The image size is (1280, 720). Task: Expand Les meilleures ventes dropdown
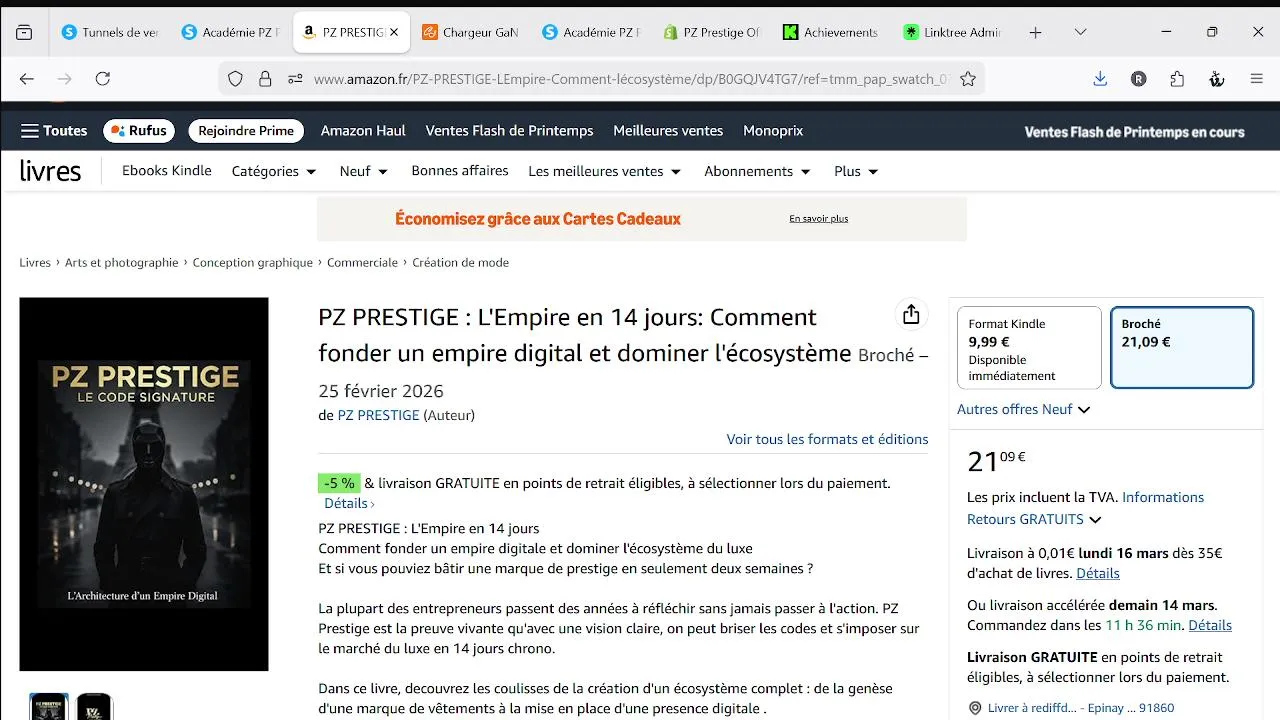tap(605, 171)
